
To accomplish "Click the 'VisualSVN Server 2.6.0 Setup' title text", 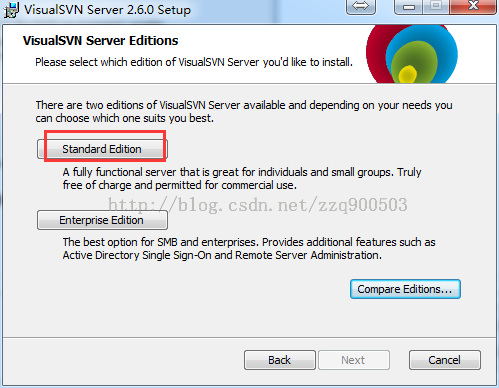I will click(x=107, y=10).
